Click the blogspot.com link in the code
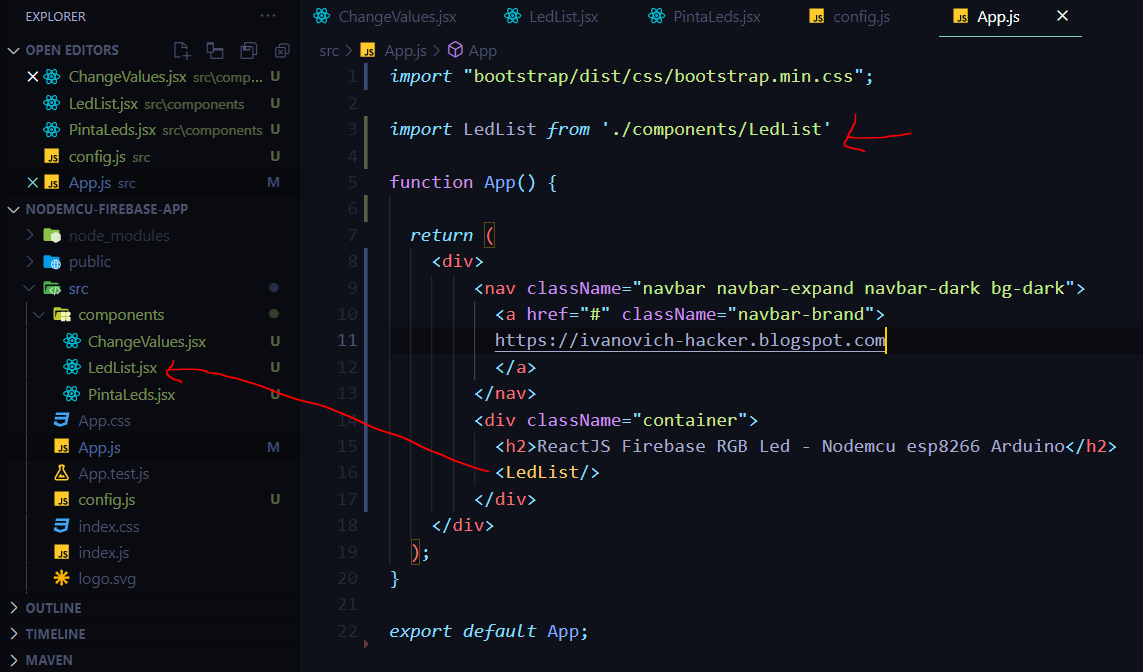 coord(689,340)
